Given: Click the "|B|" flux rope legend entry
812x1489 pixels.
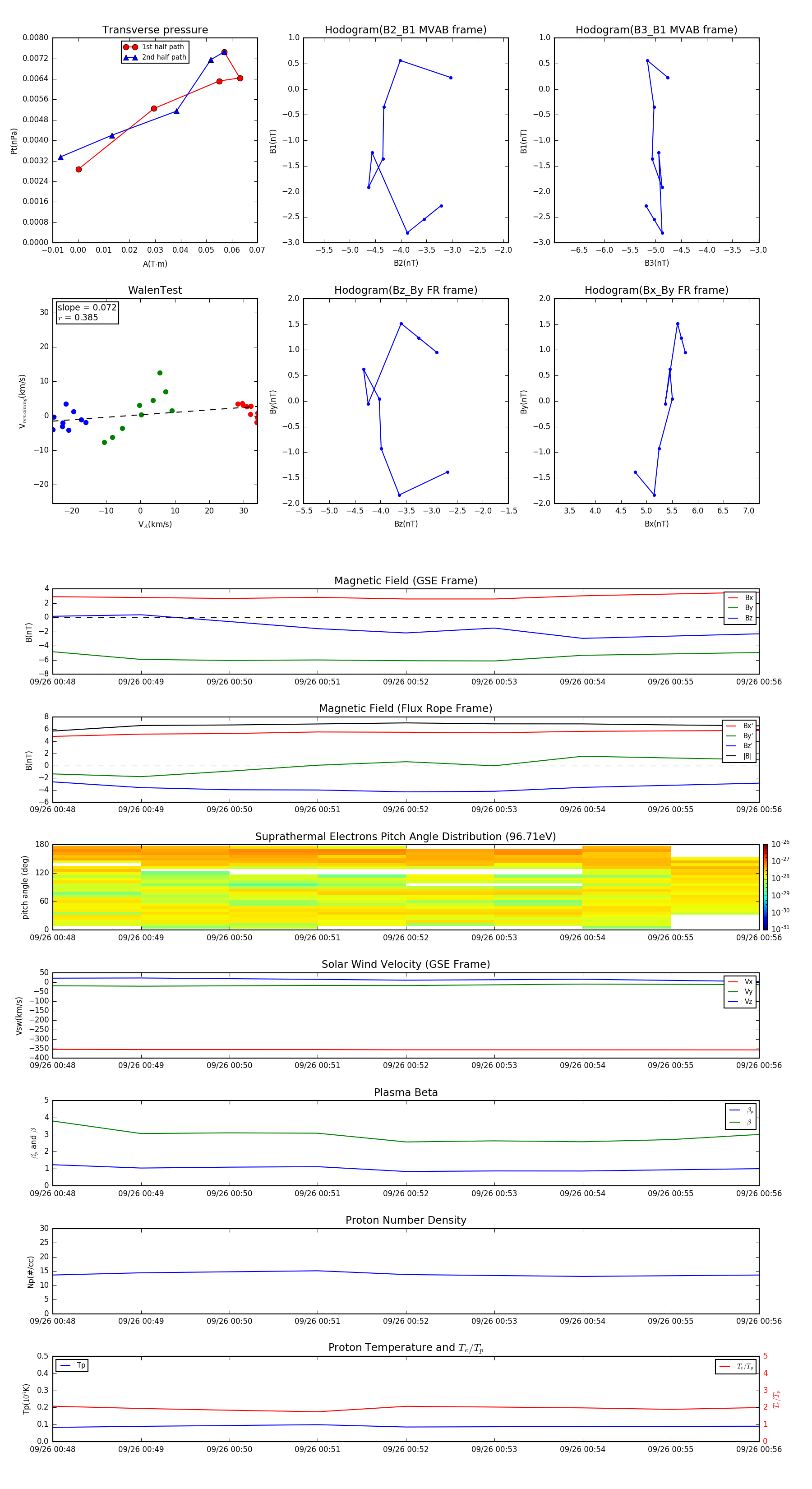Looking at the screenshot, I should click(x=740, y=756).
